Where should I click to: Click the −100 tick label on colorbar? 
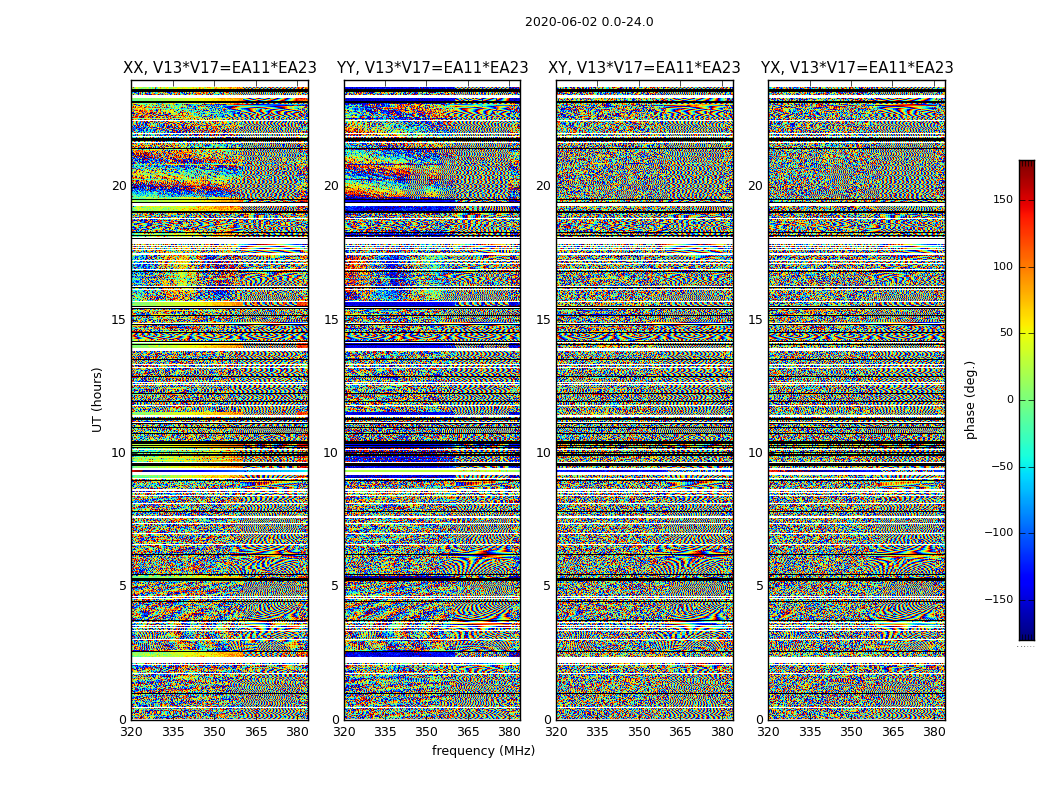pyautogui.click(x=999, y=533)
